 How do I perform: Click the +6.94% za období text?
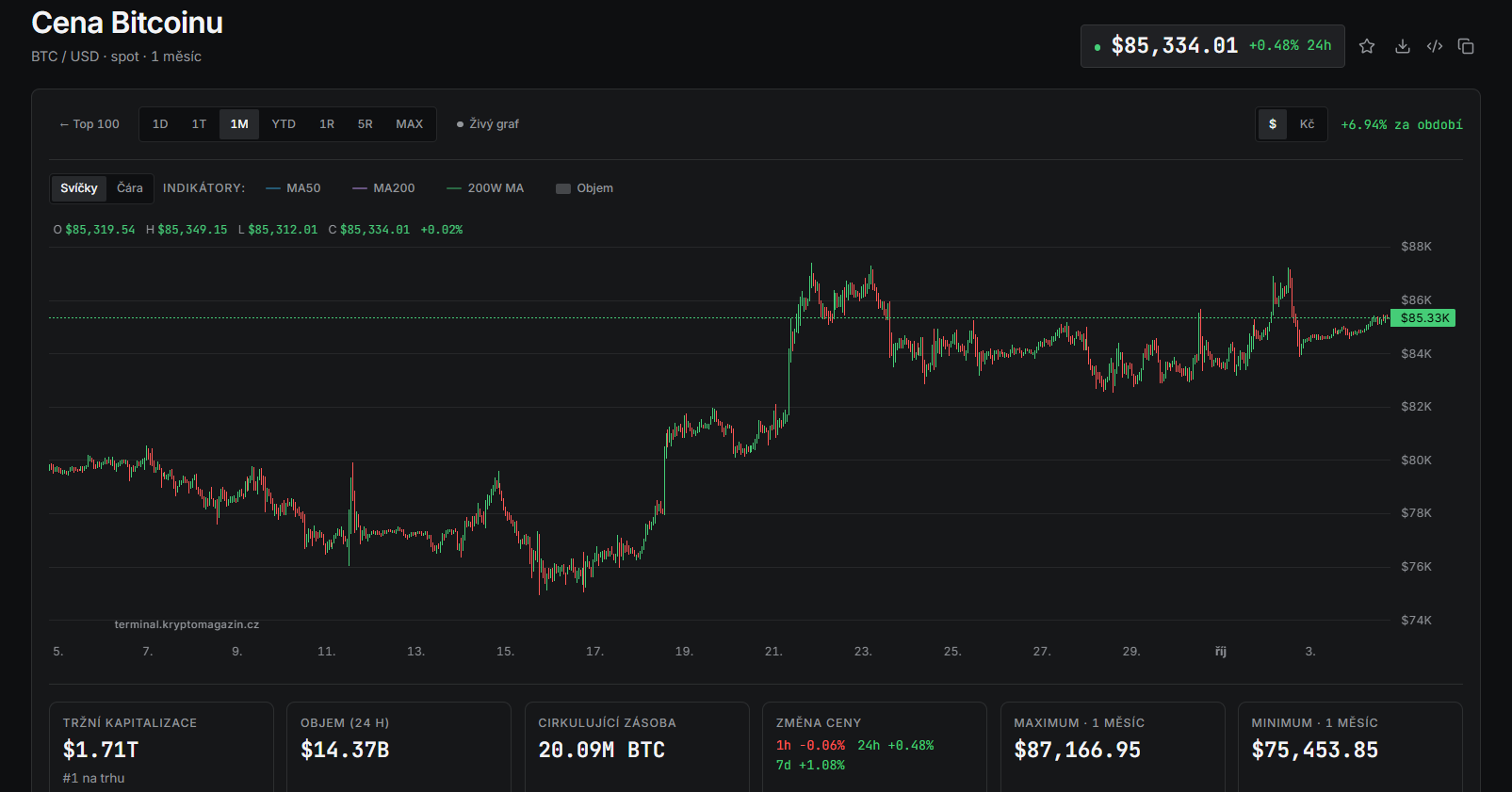pyautogui.click(x=1402, y=124)
